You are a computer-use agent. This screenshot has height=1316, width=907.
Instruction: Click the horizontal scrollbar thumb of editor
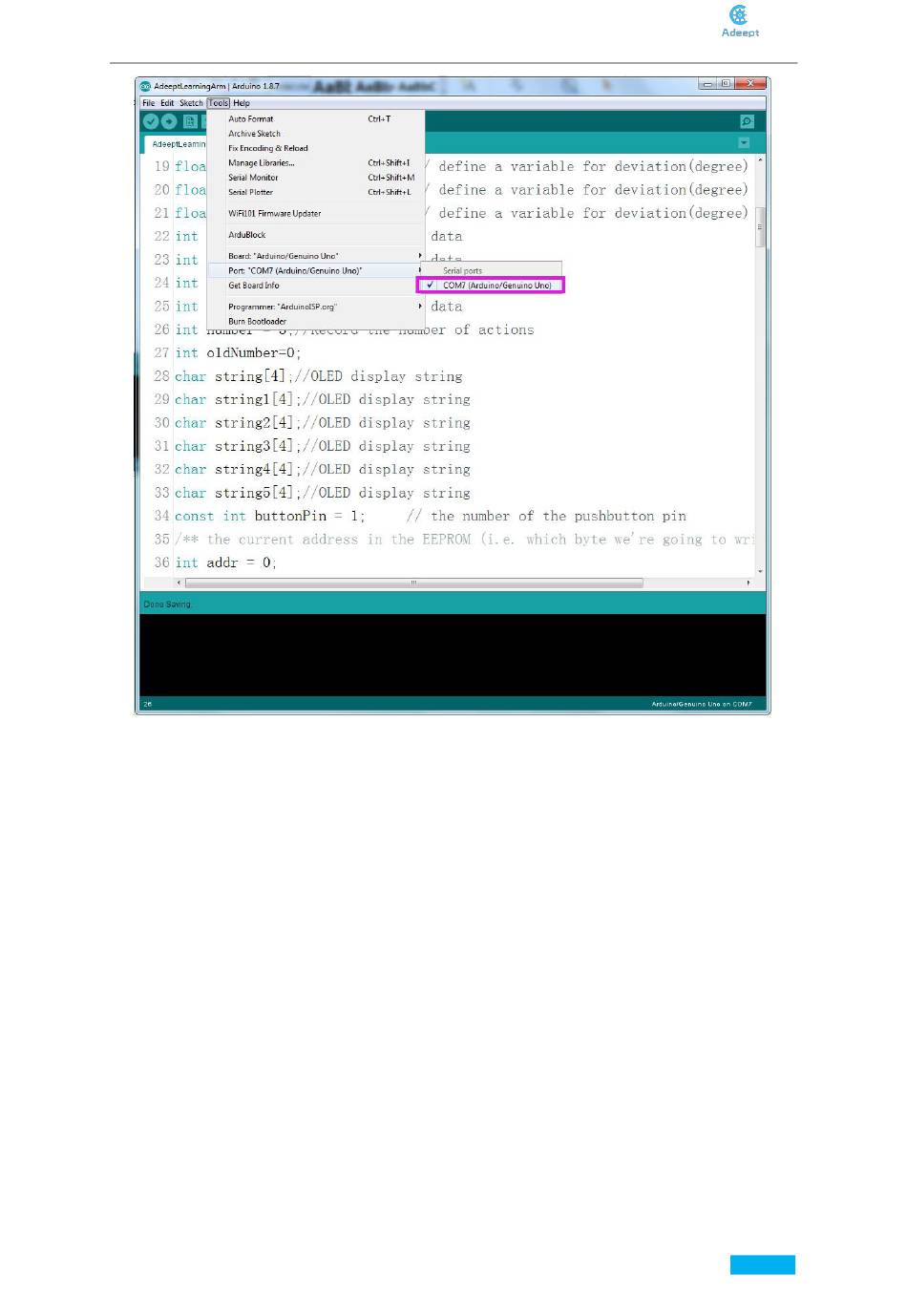tap(413, 583)
